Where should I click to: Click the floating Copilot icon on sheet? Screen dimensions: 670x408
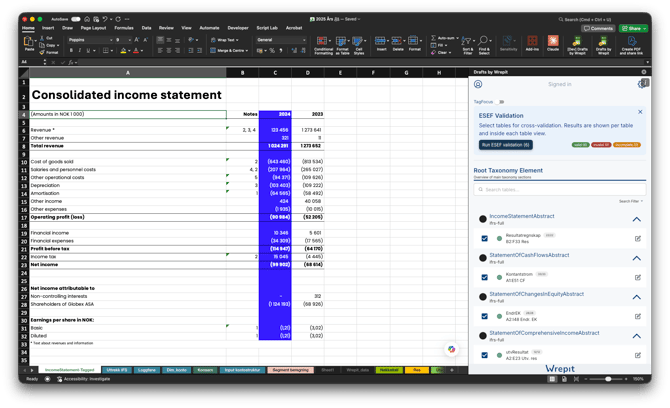pos(451,349)
